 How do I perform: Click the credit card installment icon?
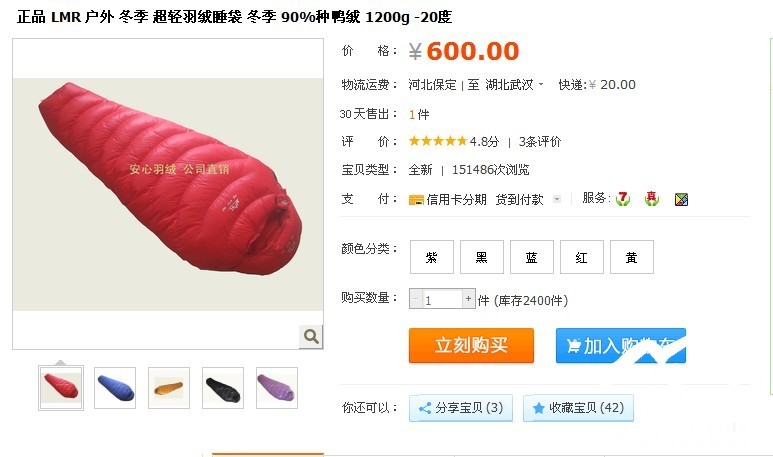click(x=416, y=200)
